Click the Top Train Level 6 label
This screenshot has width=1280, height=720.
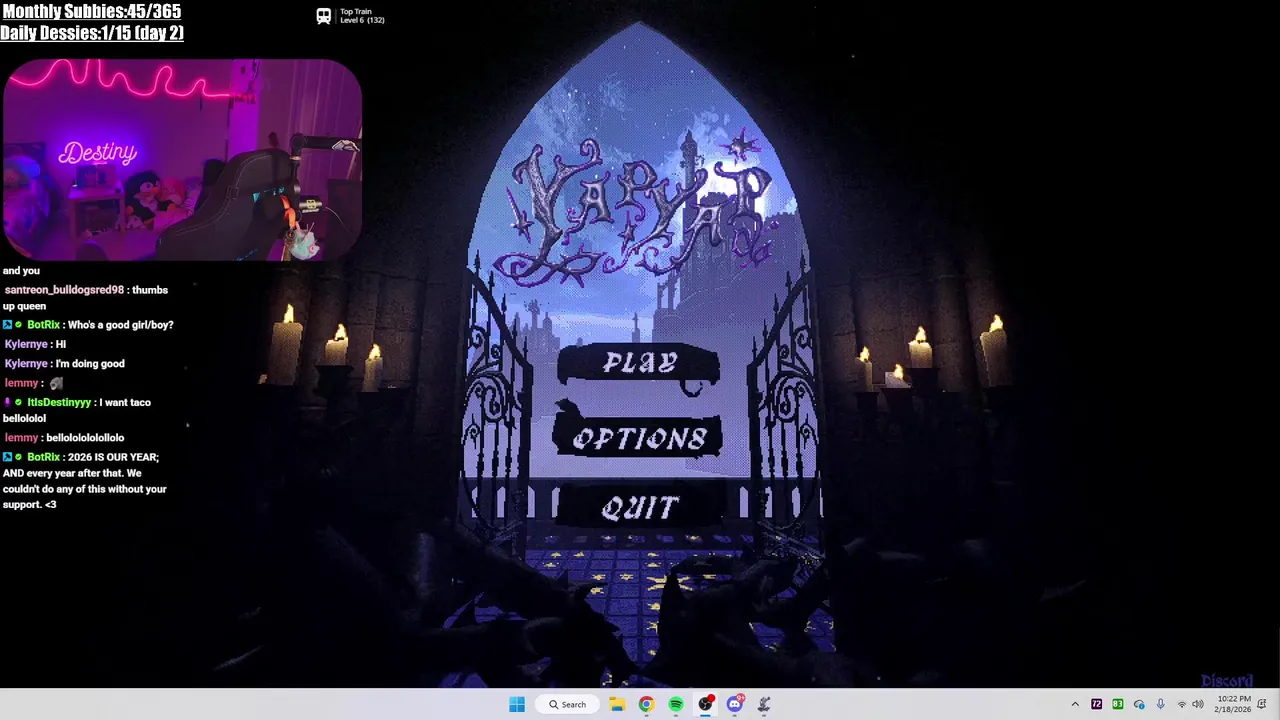[x=362, y=16]
